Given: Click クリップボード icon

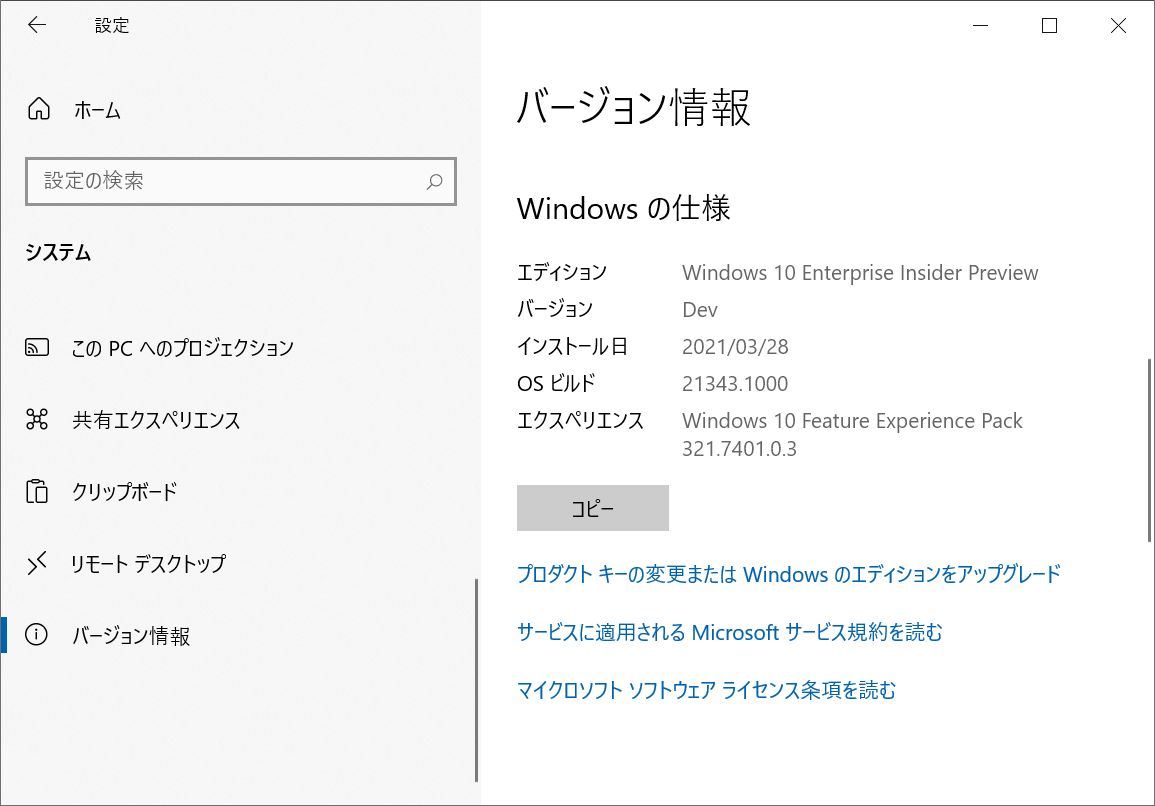Looking at the screenshot, I should (x=37, y=491).
